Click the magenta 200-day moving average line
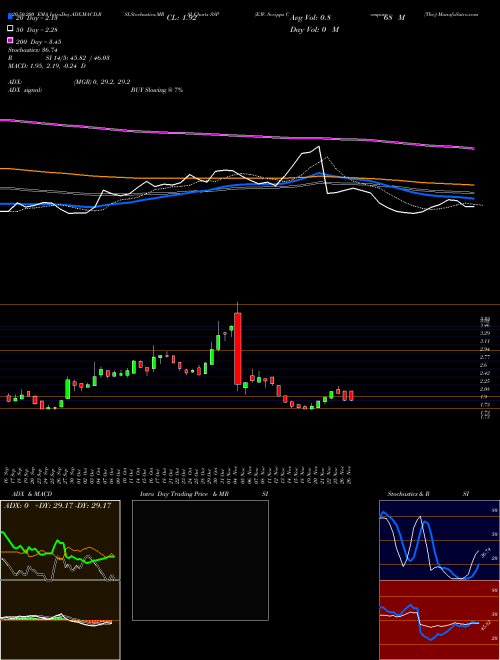 [x=236, y=135]
